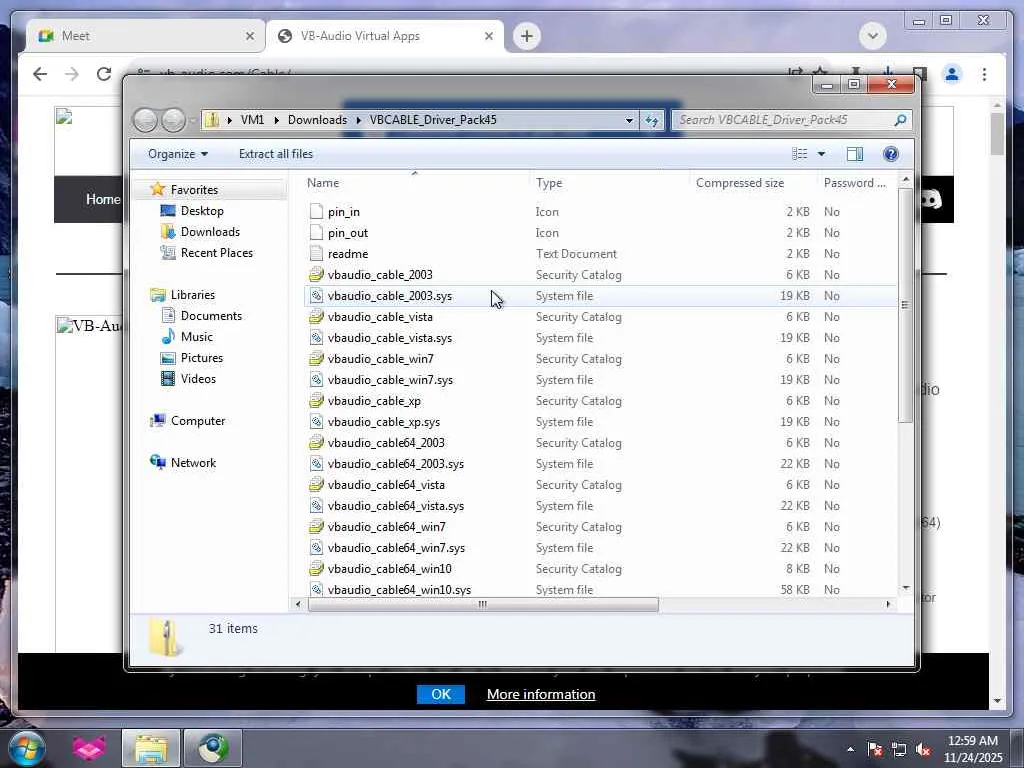Open Downloads in Favorites sidebar
Viewport: 1024px width, 768px height.
[210, 232]
